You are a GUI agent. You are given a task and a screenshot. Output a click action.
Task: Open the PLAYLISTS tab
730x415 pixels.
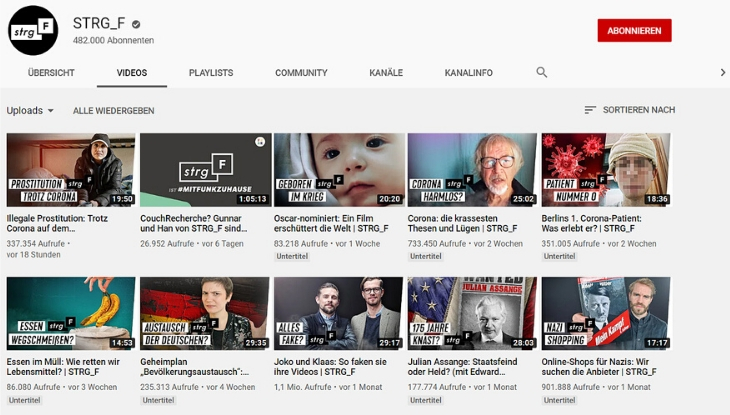tap(211, 73)
